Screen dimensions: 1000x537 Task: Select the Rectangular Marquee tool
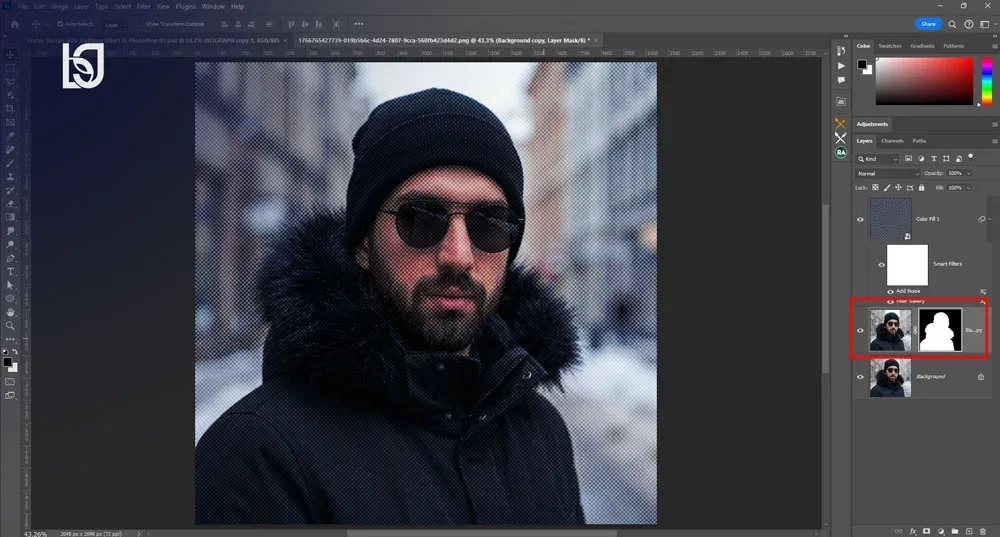point(10,68)
